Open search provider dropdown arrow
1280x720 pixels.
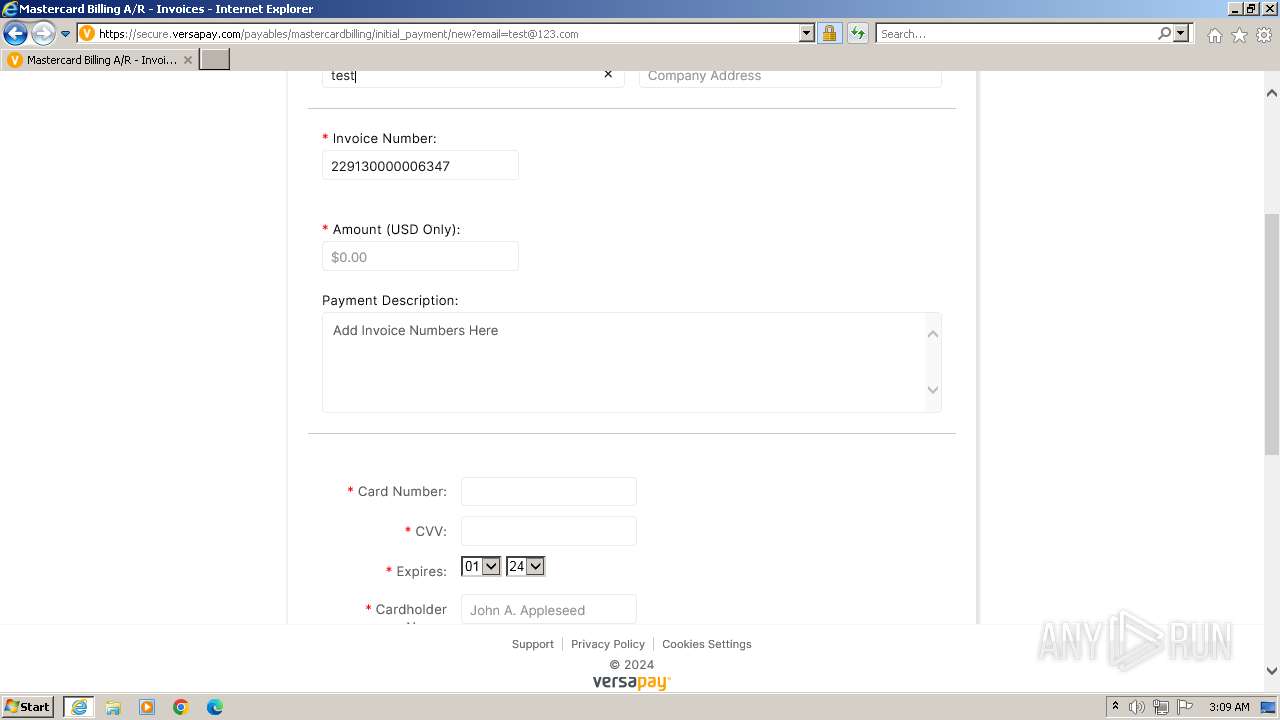tap(1181, 34)
